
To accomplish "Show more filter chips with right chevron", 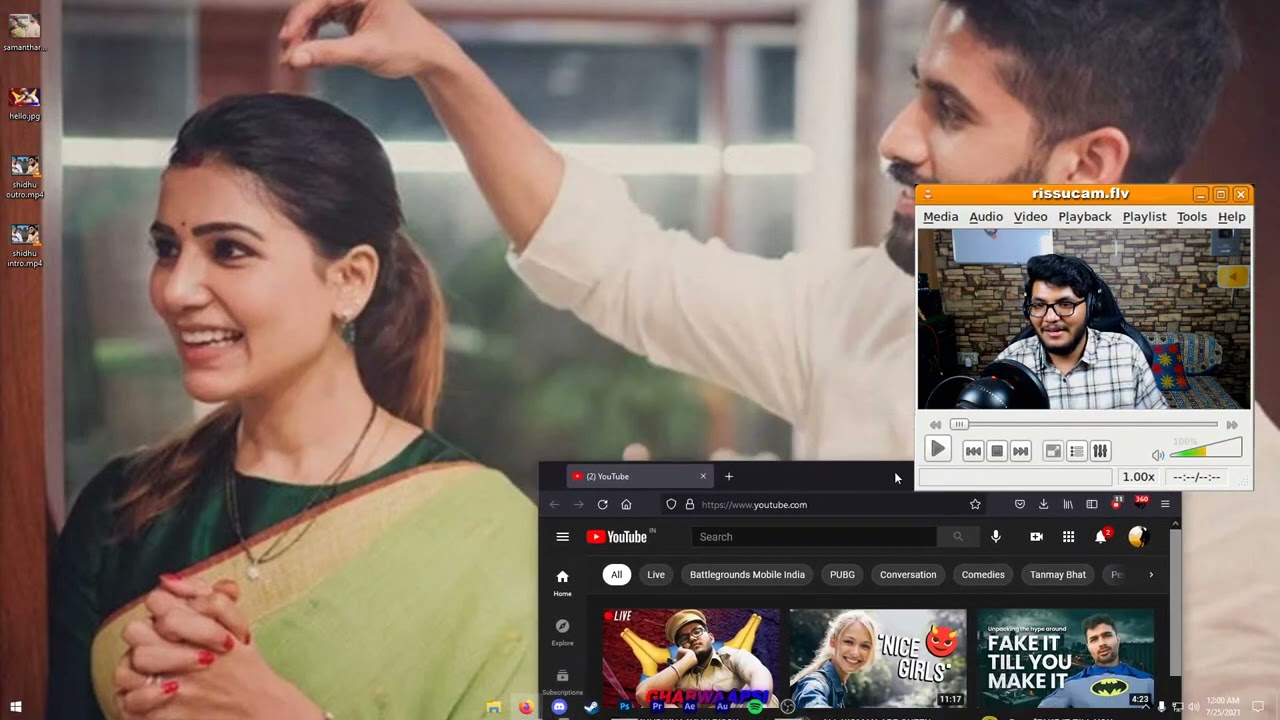I will click(x=1151, y=574).
